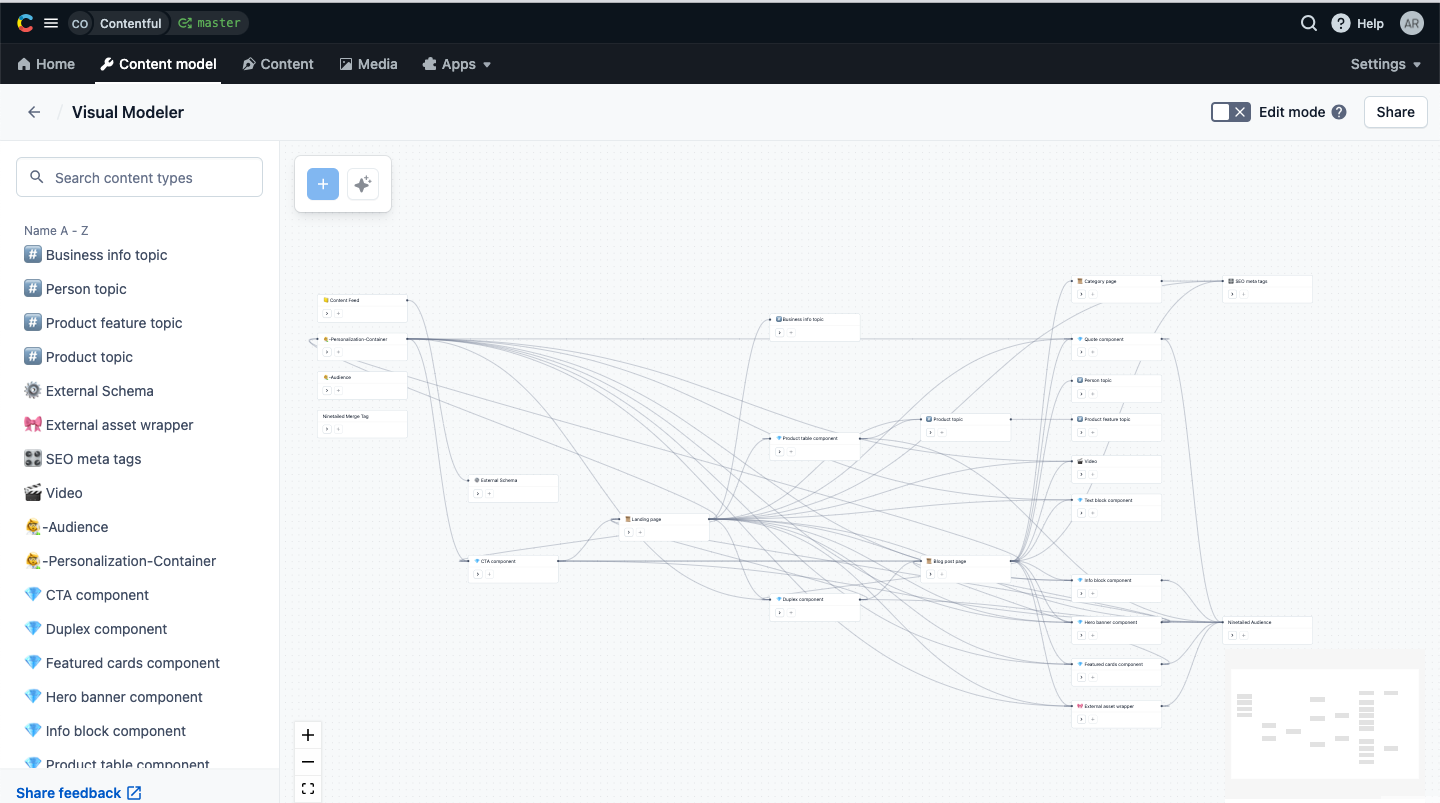
Task: Open search with the magnifier icon
Action: 1309,22
